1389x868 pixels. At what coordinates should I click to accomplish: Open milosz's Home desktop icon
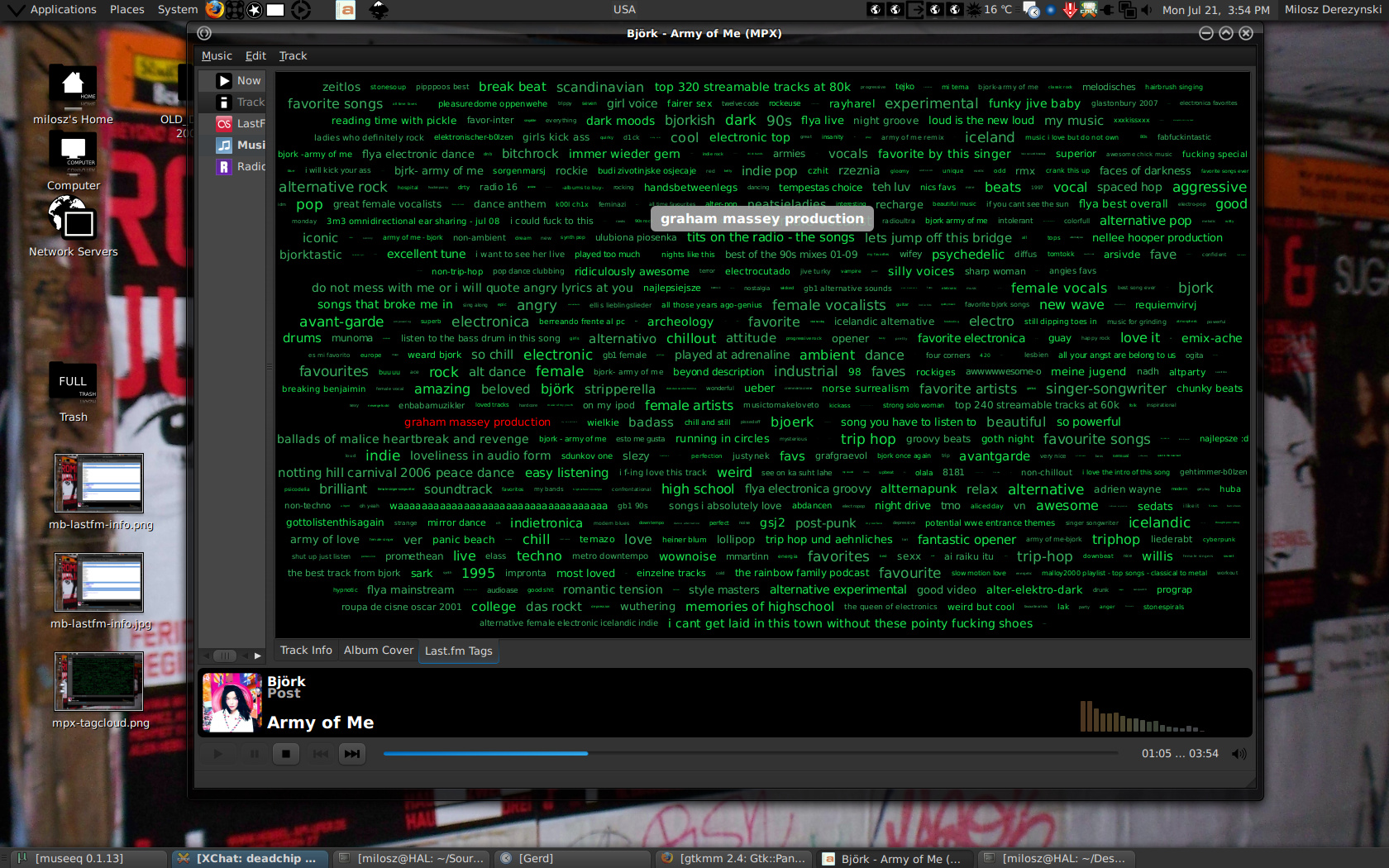73,95
